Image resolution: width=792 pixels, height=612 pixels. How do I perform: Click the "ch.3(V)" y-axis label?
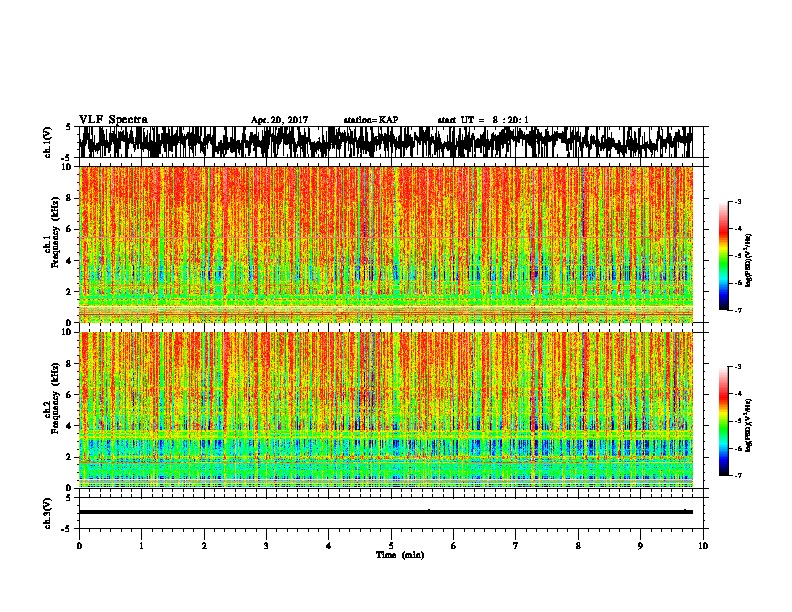point(48,513)
